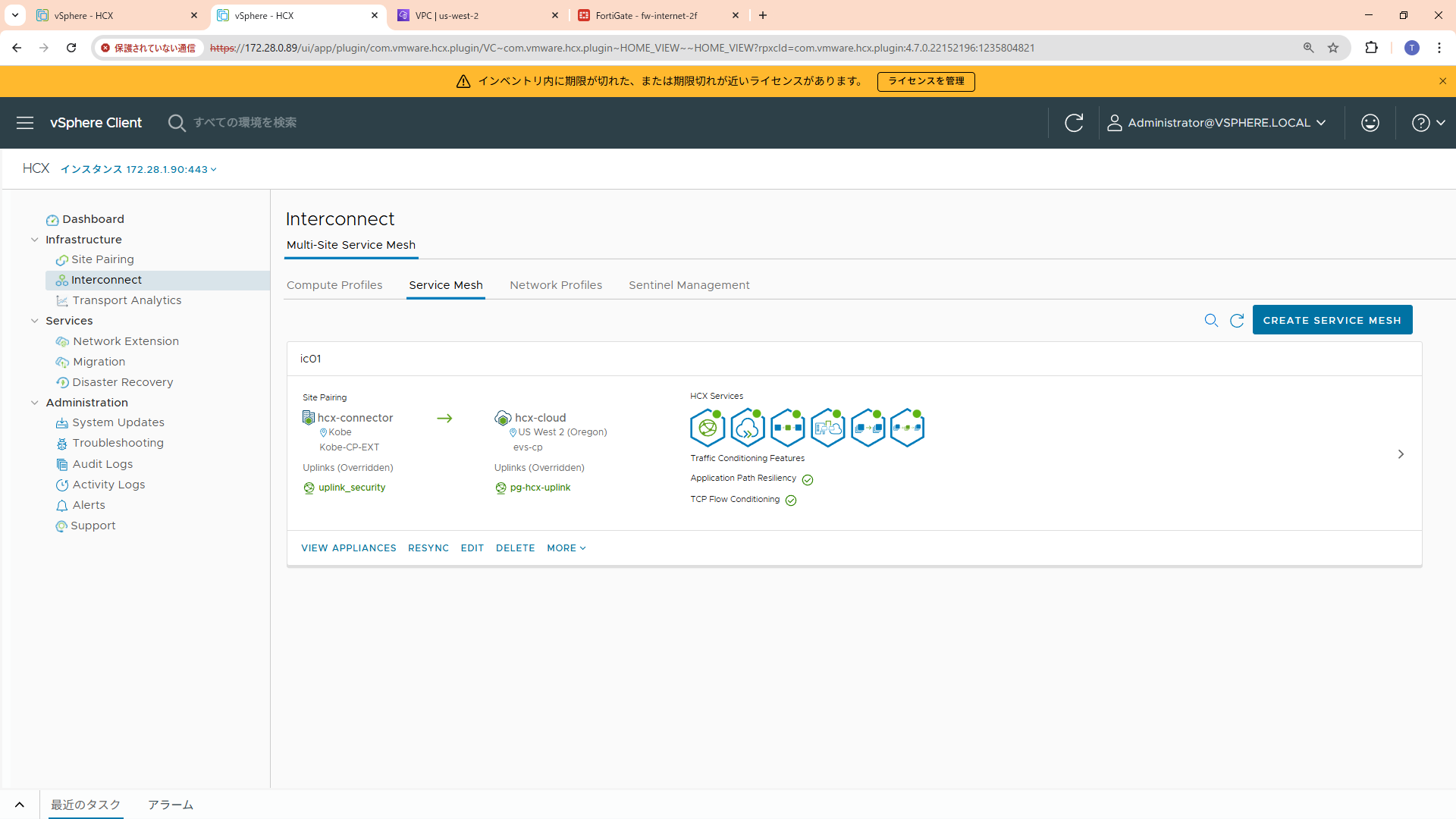1456x819 pixels.
Task: Click the smiley feedback icon
Action: pyautogui.click(x=1370, y=123)
